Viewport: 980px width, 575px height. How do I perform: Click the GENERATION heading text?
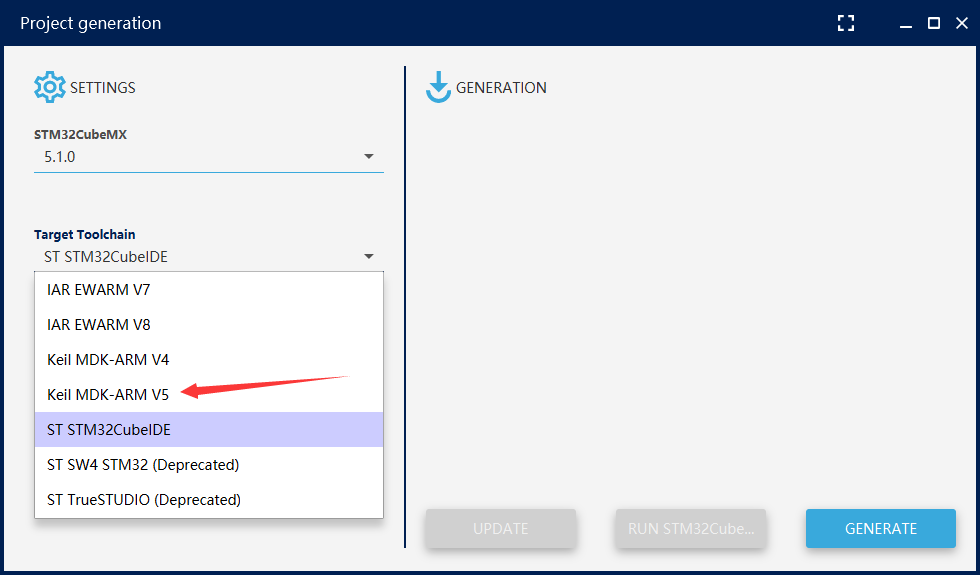pyautogui.click(x=501, y=88)
